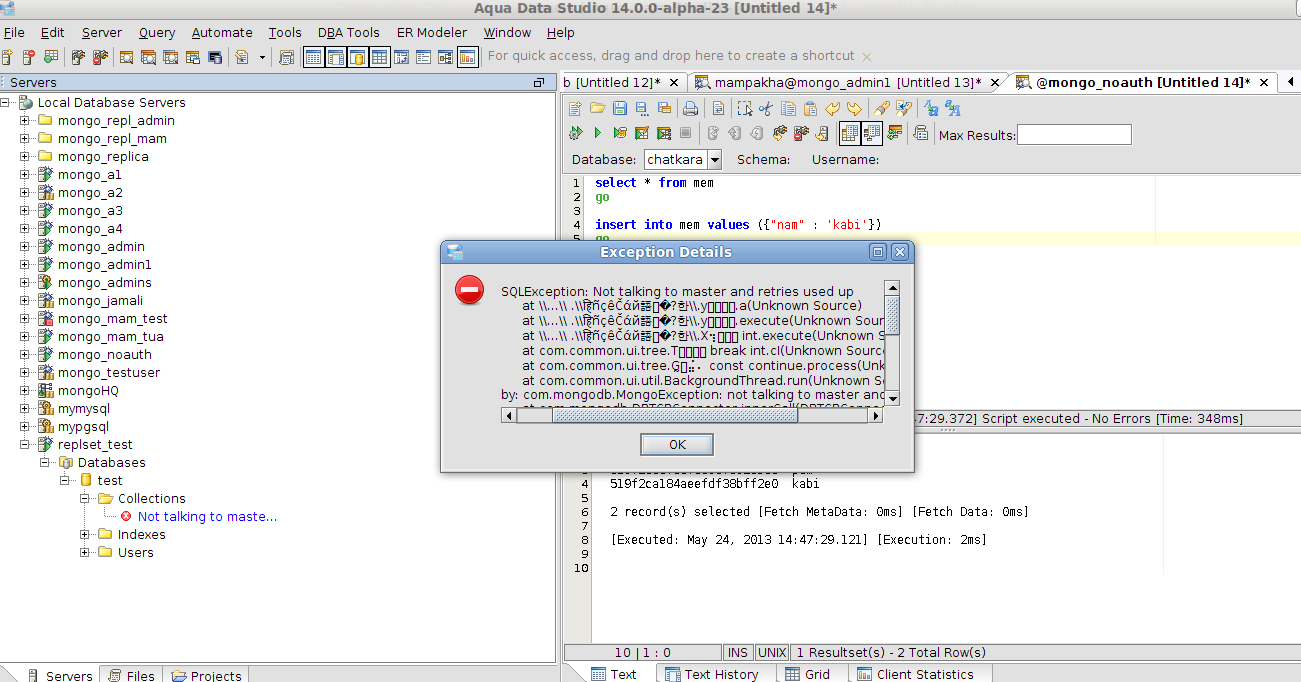Toggle the database cylinder view button in main toolbar

click(357, 57)
